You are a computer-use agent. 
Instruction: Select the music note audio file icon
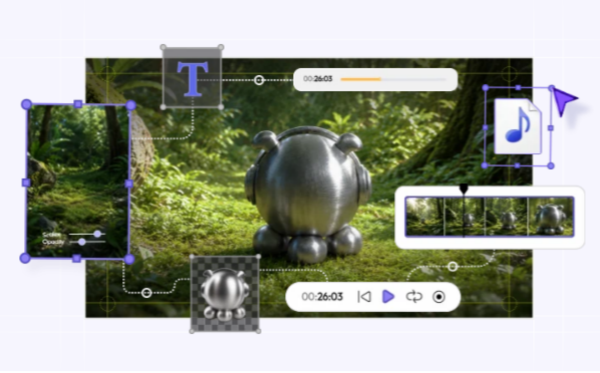[x=518, y=126]
